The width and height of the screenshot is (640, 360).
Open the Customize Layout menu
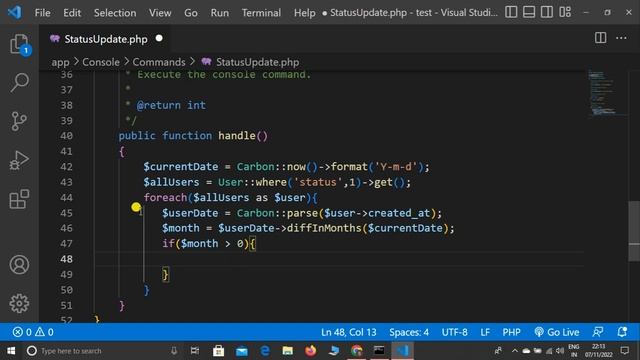[565, 12]
